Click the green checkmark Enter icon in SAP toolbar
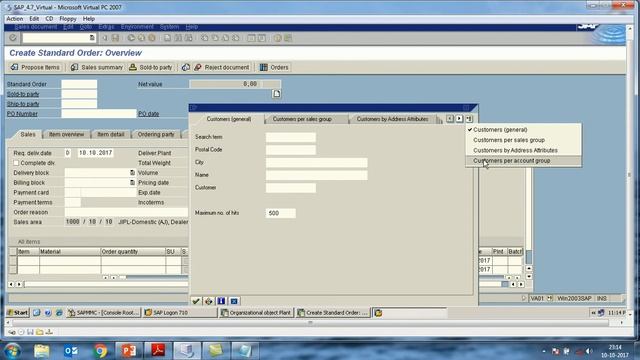The width and height of the screenshot is (640, 360). [13, 38]
